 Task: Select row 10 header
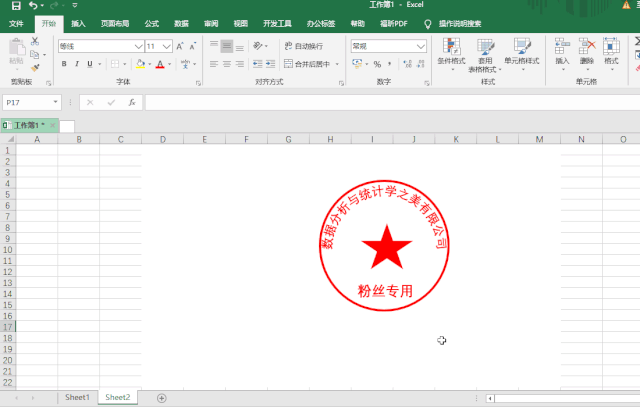(8, 249)
